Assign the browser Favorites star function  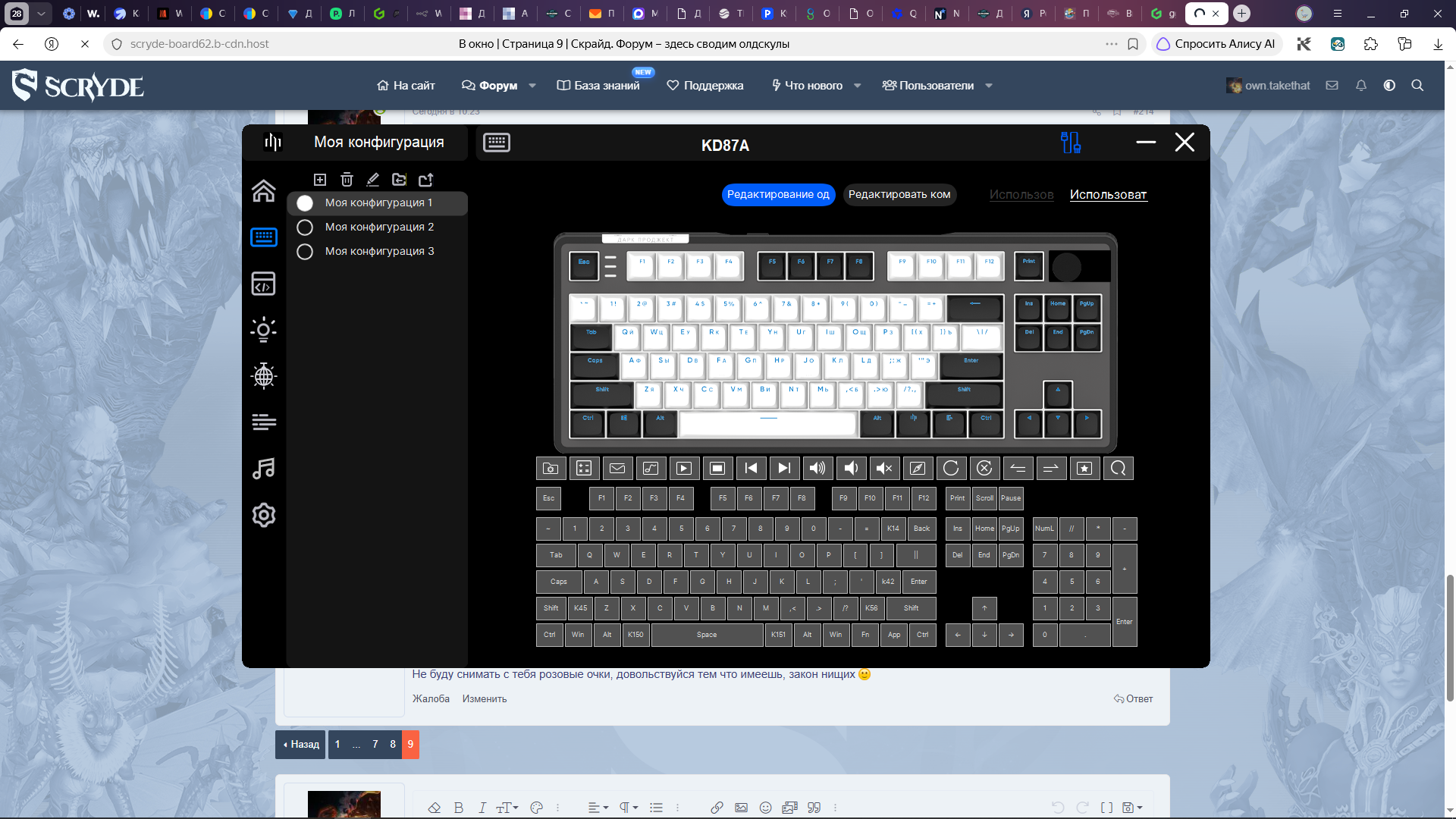click(x=1084, y=468)
